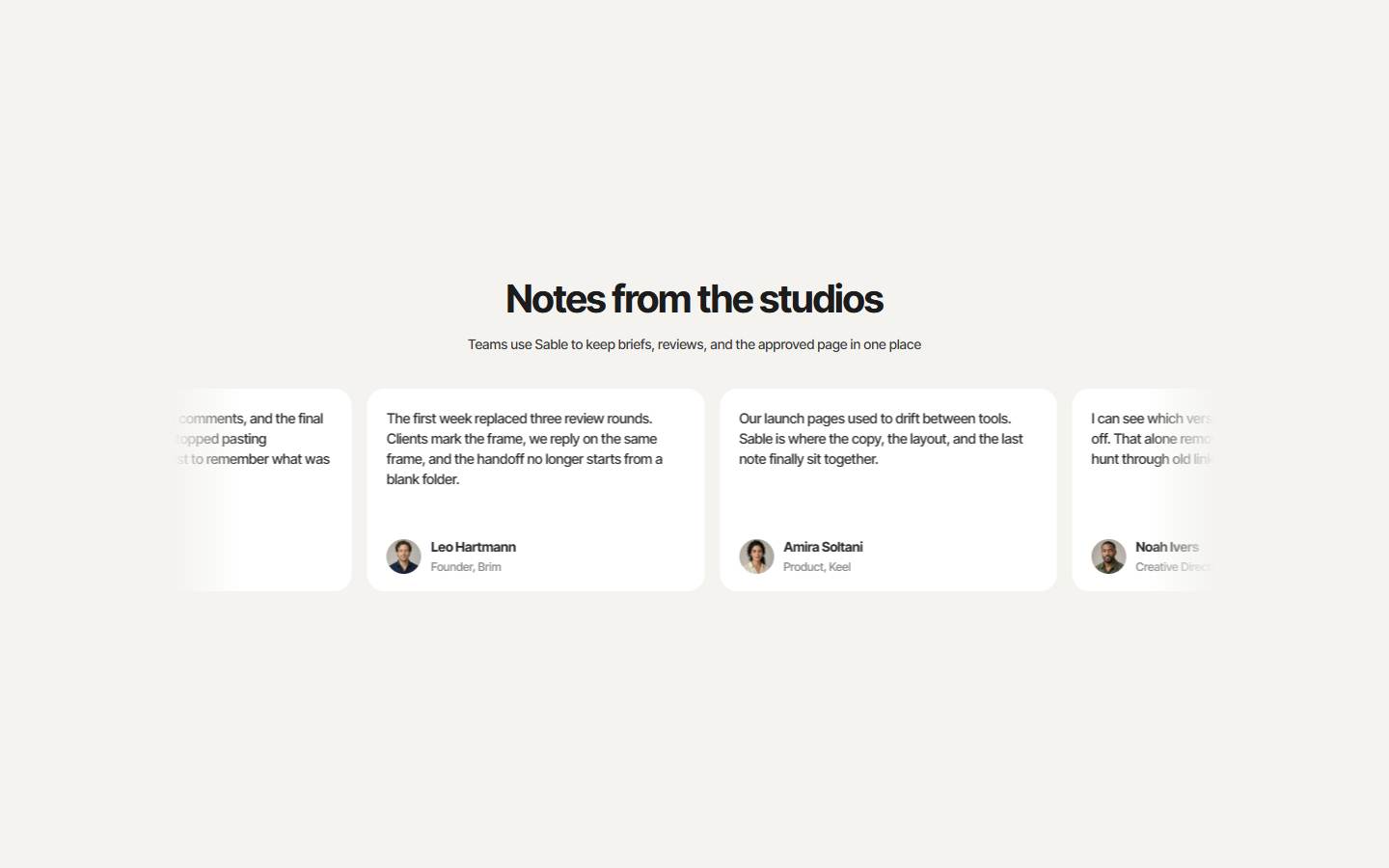Click Amira Soltani's avatar photo

tap(756, 556)
